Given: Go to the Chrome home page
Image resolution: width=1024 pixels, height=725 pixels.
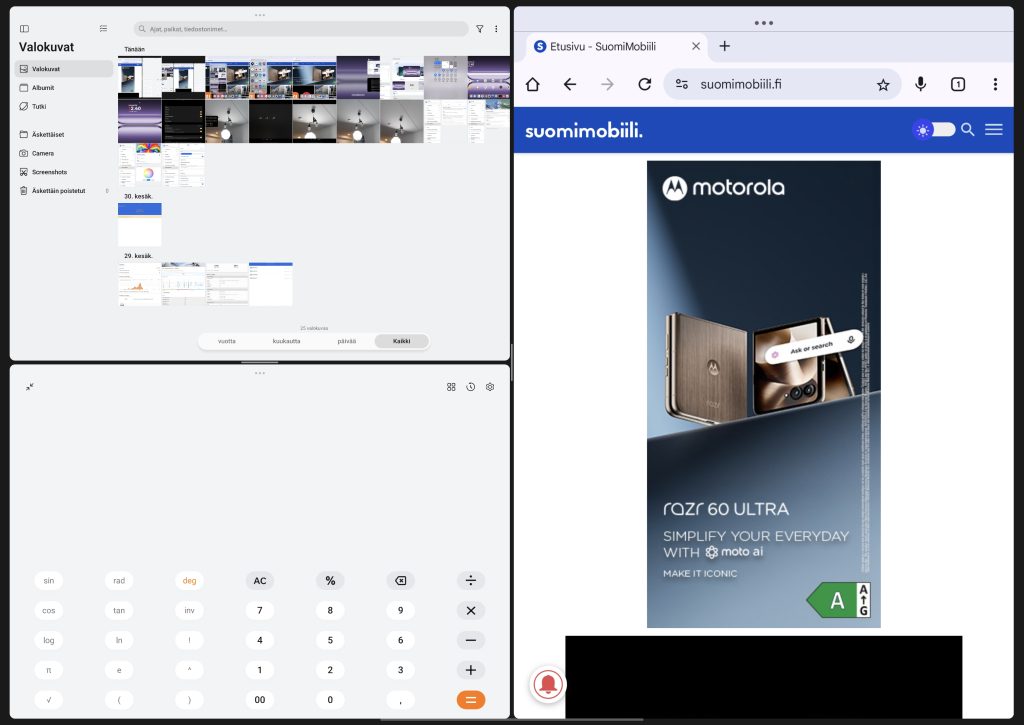Looking at the screenshot, I should click(x=533, y=84).
